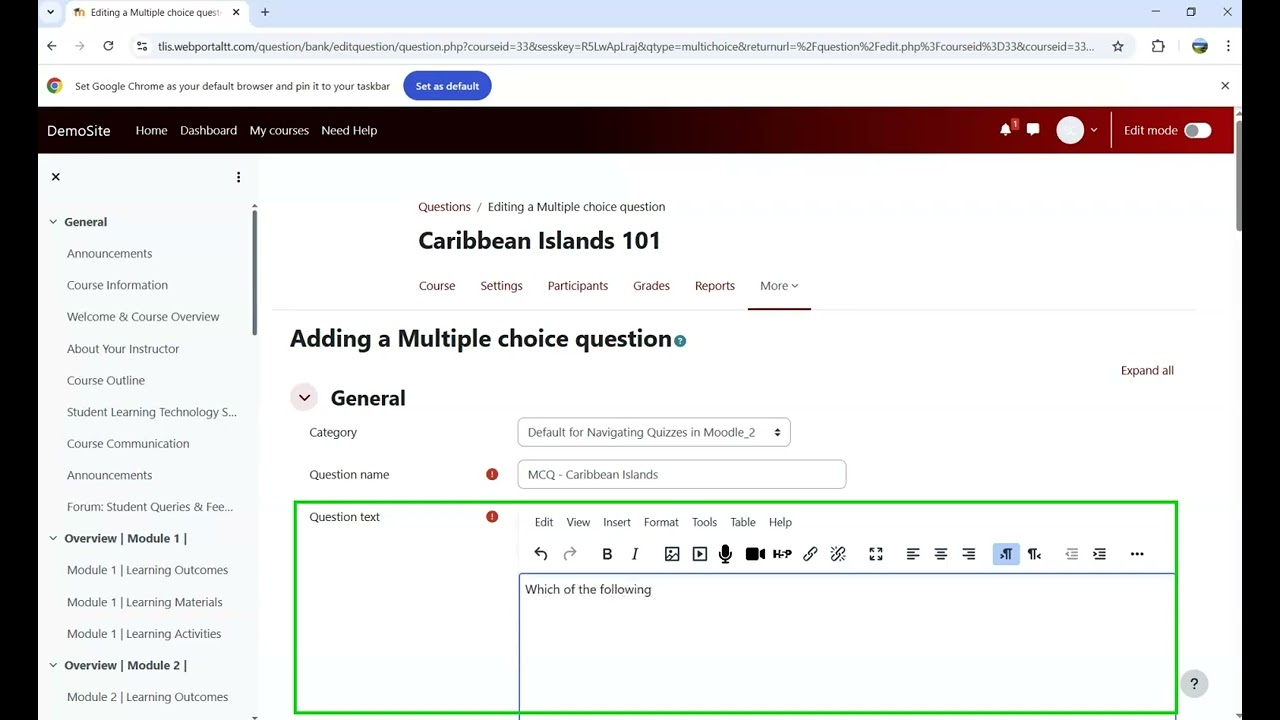Image resolution: width=1280 pixels, height=720 pixels.
Task: Undo the last edit in the editor
Action: 541,554
